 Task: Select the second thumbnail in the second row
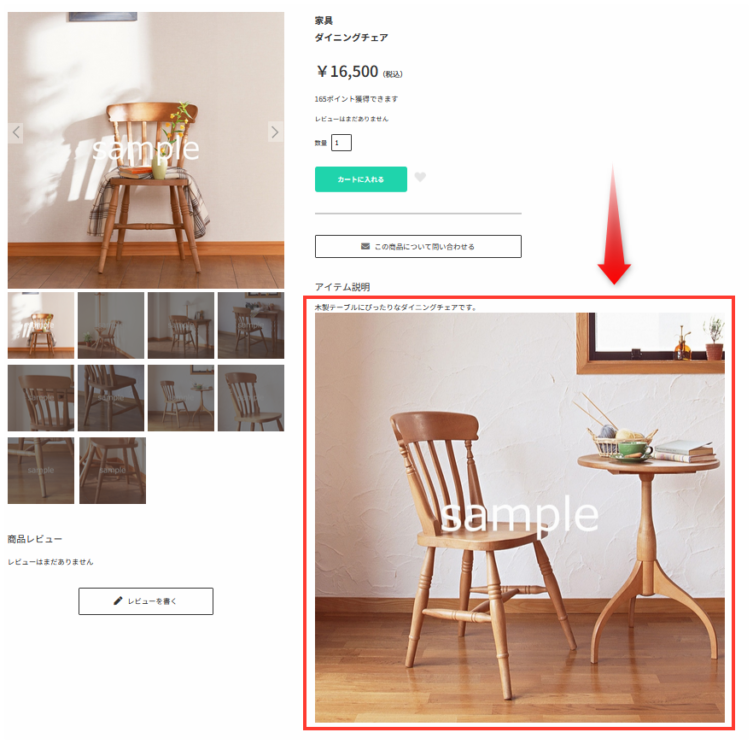pyautogui.click(x=111, y=398)
